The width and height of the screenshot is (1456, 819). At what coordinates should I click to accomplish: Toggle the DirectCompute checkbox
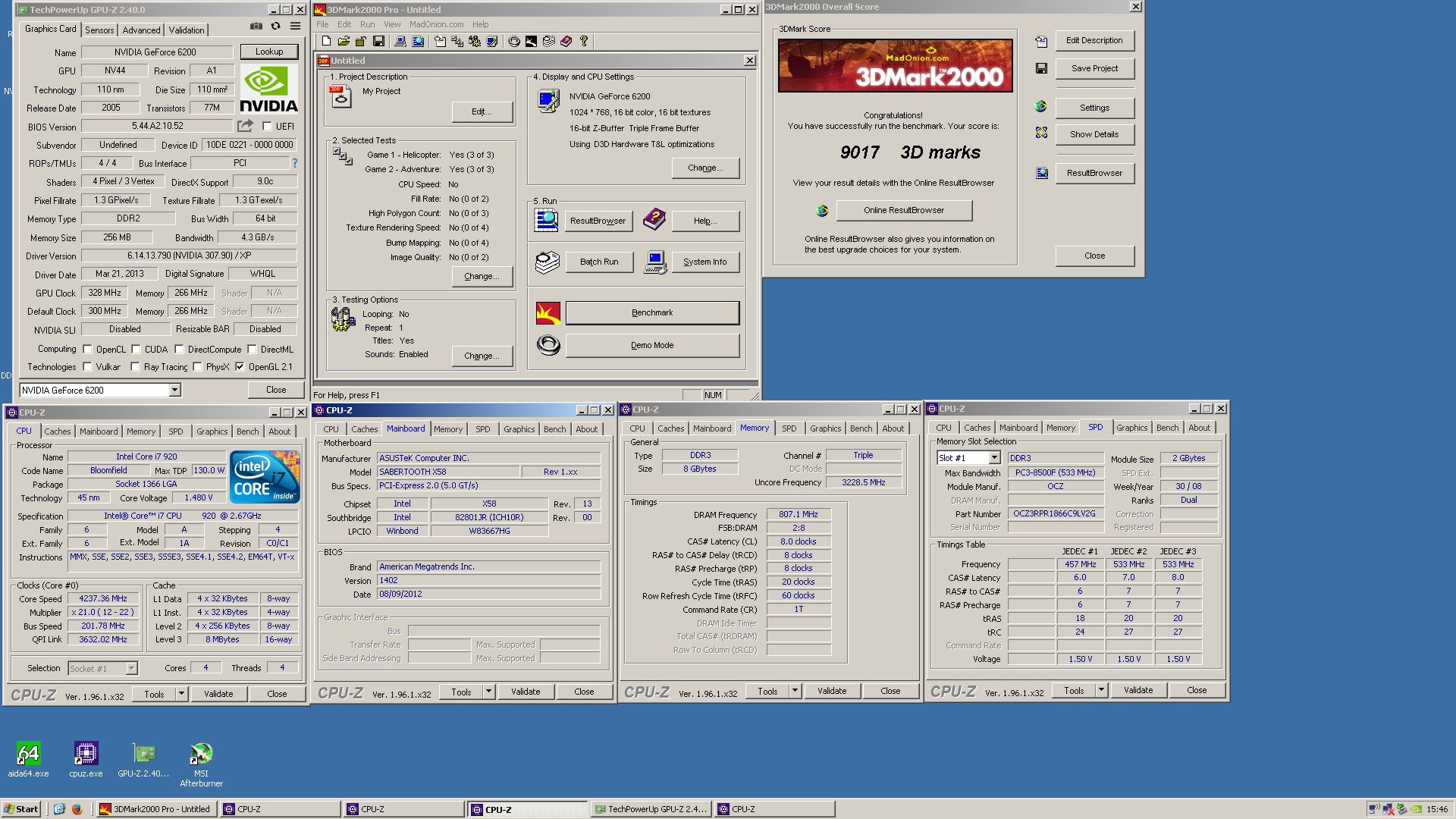tap(179, 350)
